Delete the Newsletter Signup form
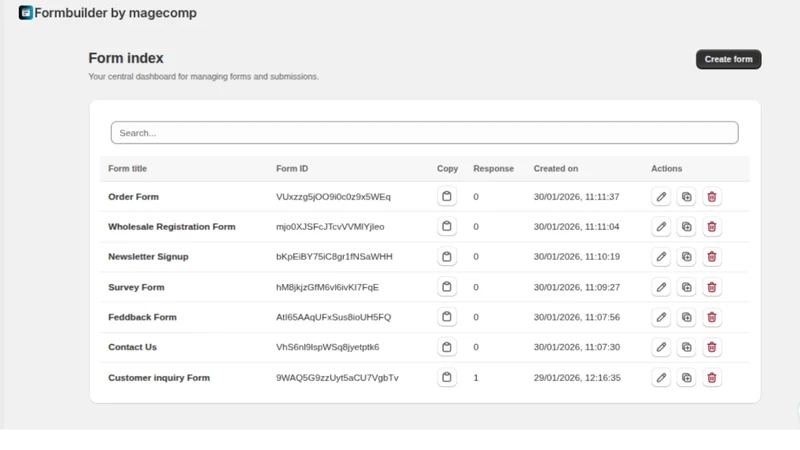 coord(712,257)
